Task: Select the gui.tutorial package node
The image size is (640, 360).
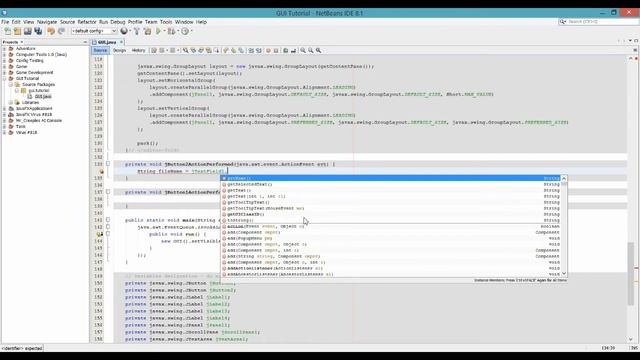Action: (x=38, y=91)
